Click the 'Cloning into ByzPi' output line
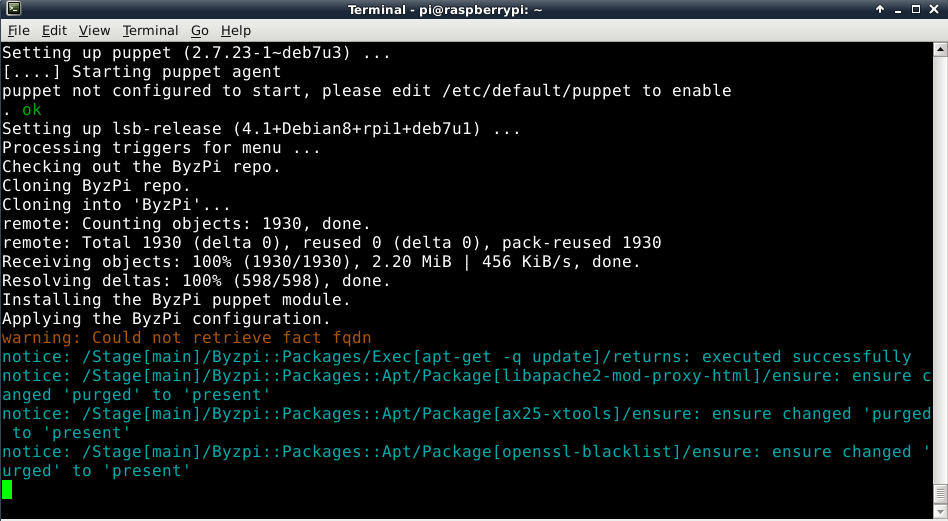Screen dimensions: 948x521 pos(116,204)
